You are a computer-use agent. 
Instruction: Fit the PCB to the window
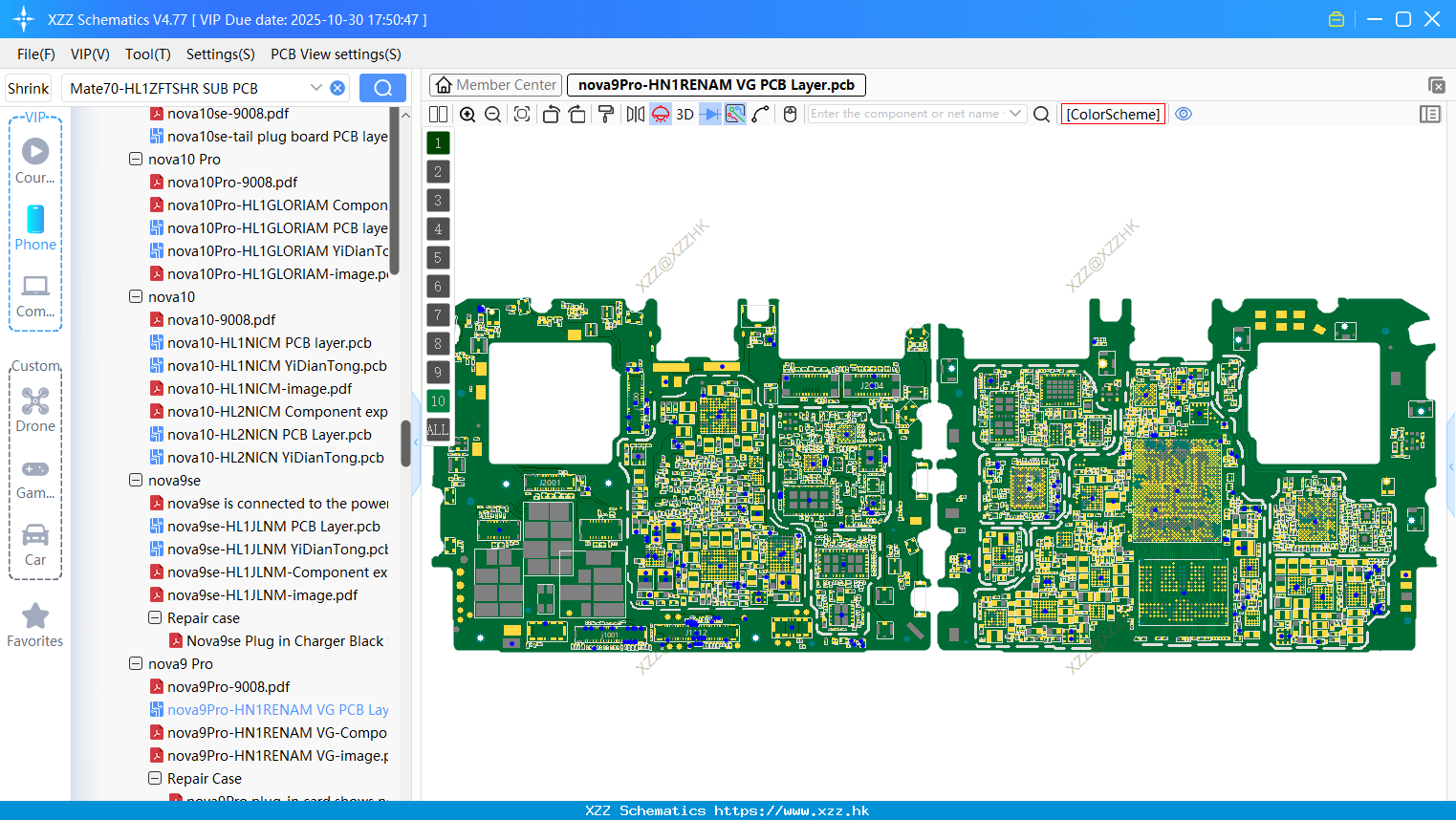pos(522,114)
